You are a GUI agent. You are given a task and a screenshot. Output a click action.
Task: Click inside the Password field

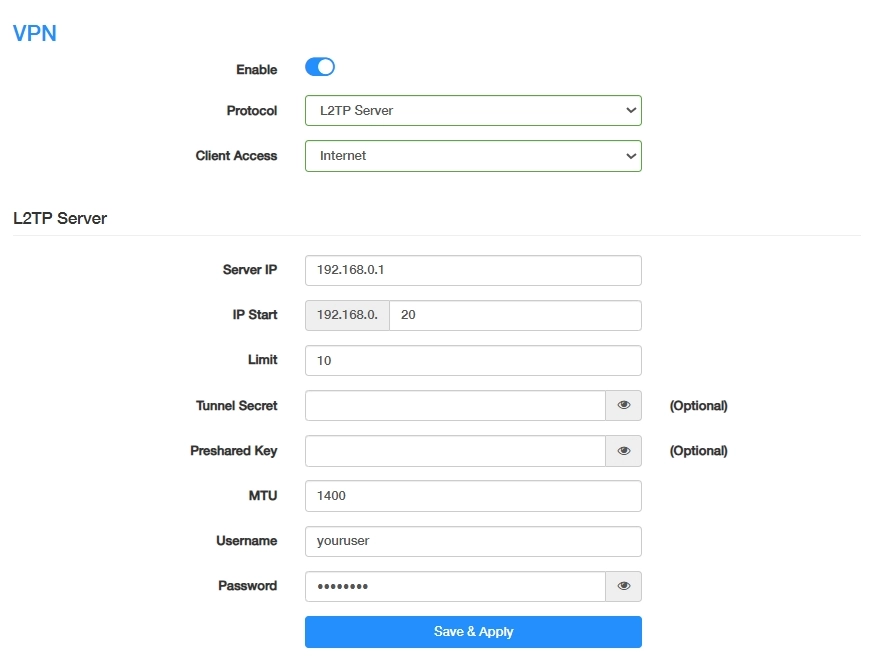click(455, 586)
